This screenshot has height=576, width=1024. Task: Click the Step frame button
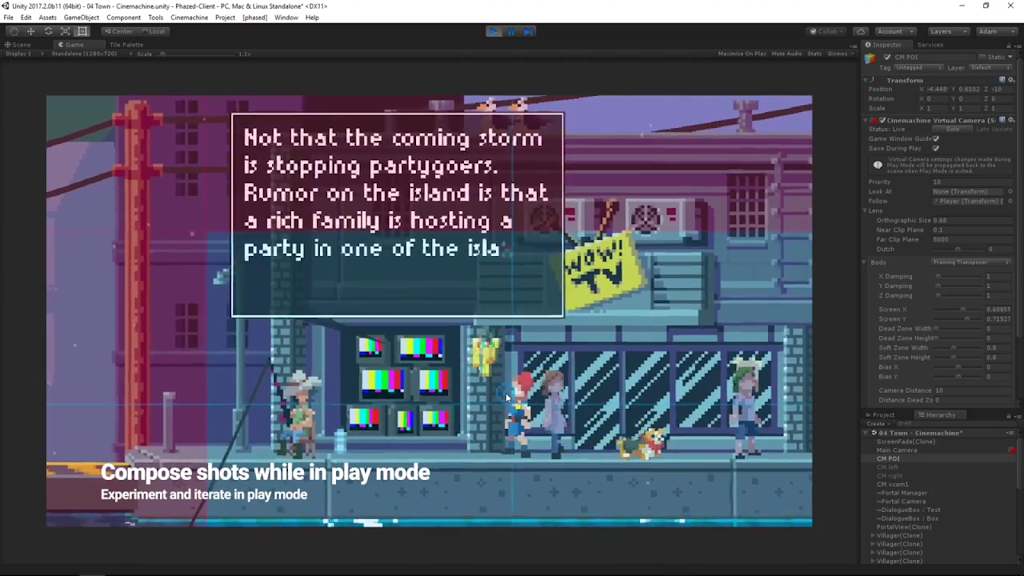coord(528,31)
